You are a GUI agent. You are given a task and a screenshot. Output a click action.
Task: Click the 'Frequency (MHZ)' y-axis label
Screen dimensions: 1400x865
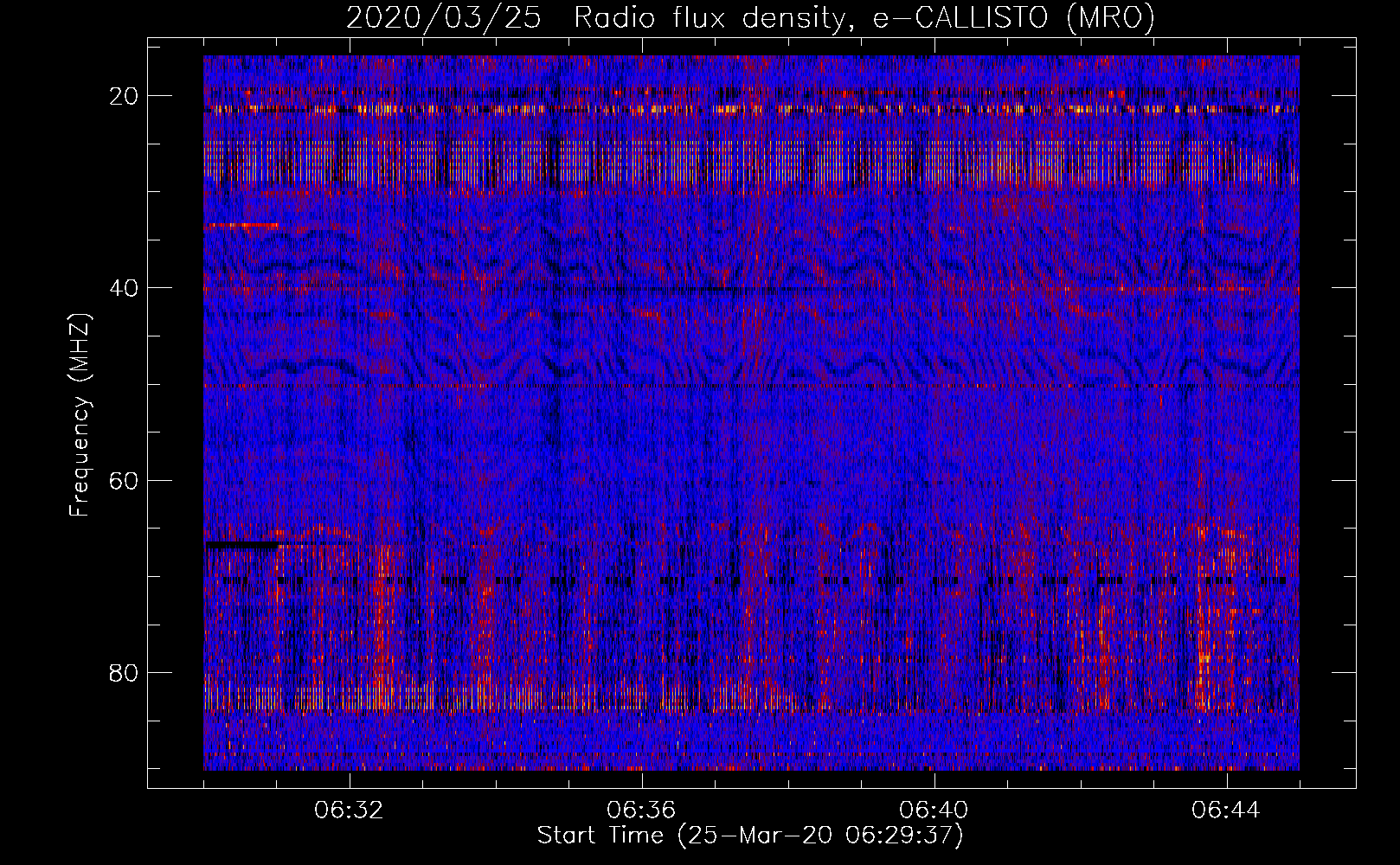coord(80,414)
